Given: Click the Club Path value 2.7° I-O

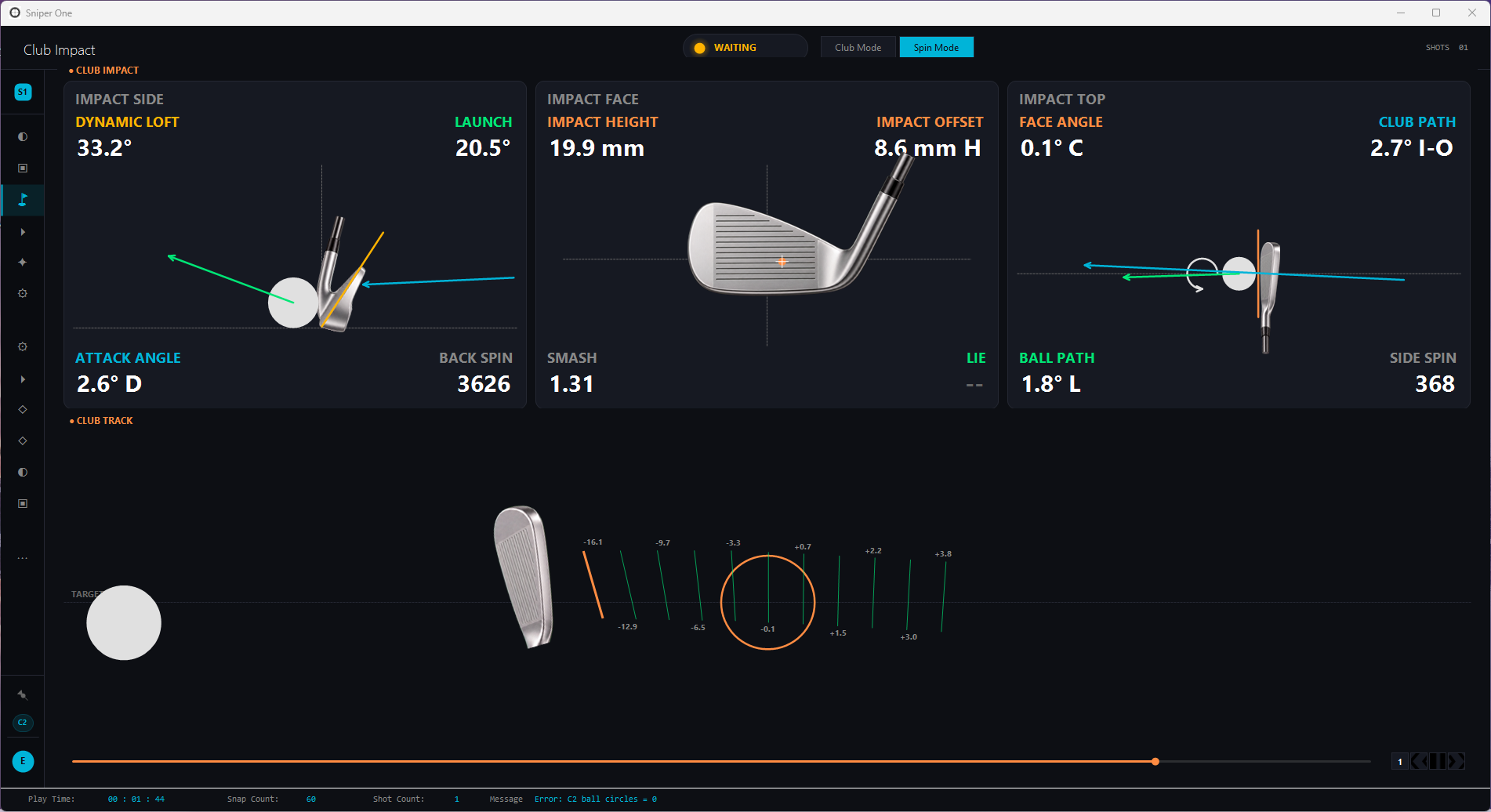Looking at the screenshot, I should 1412,148.
